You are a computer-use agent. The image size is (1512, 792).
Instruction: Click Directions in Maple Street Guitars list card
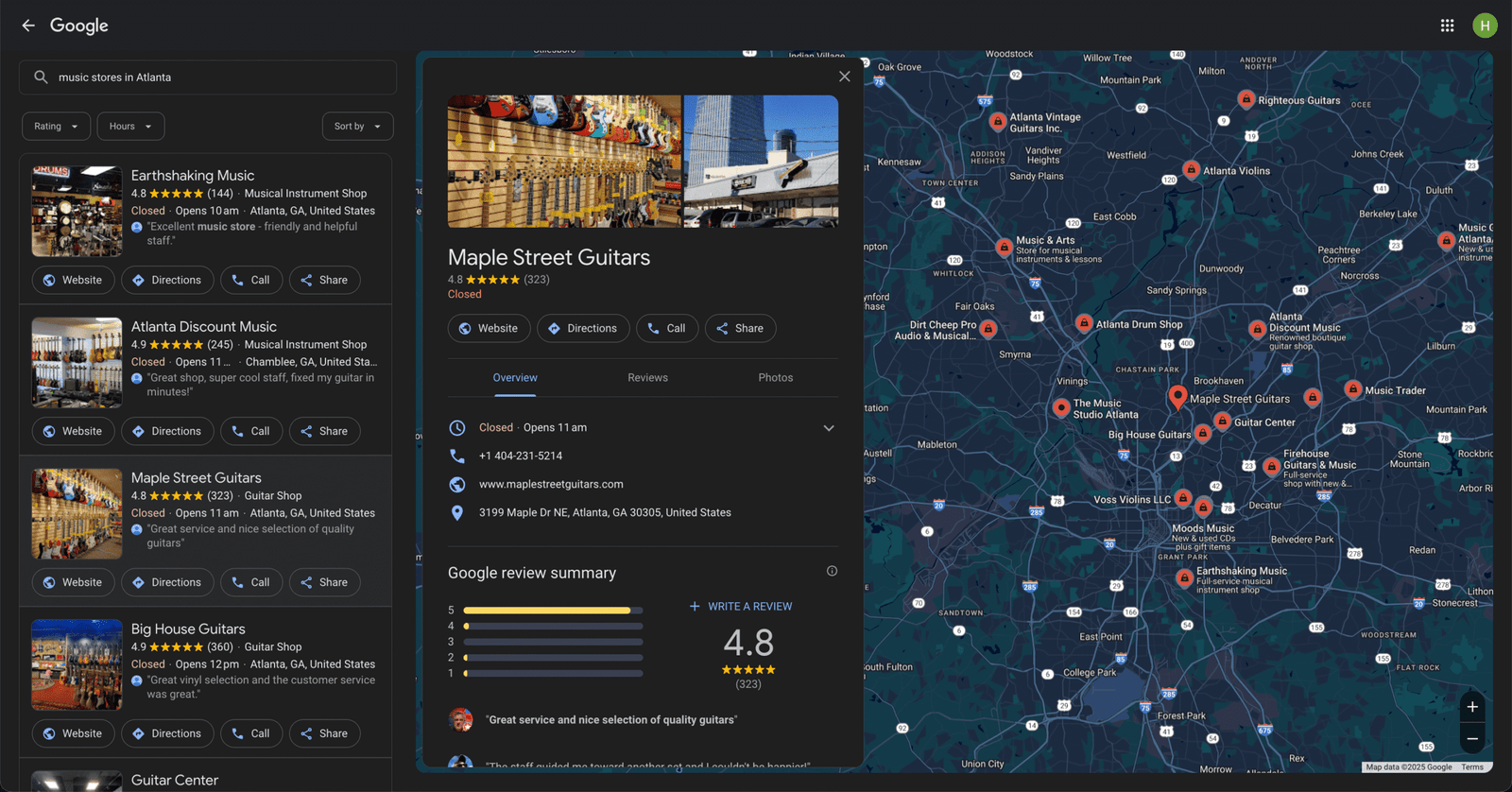(167, 582)
